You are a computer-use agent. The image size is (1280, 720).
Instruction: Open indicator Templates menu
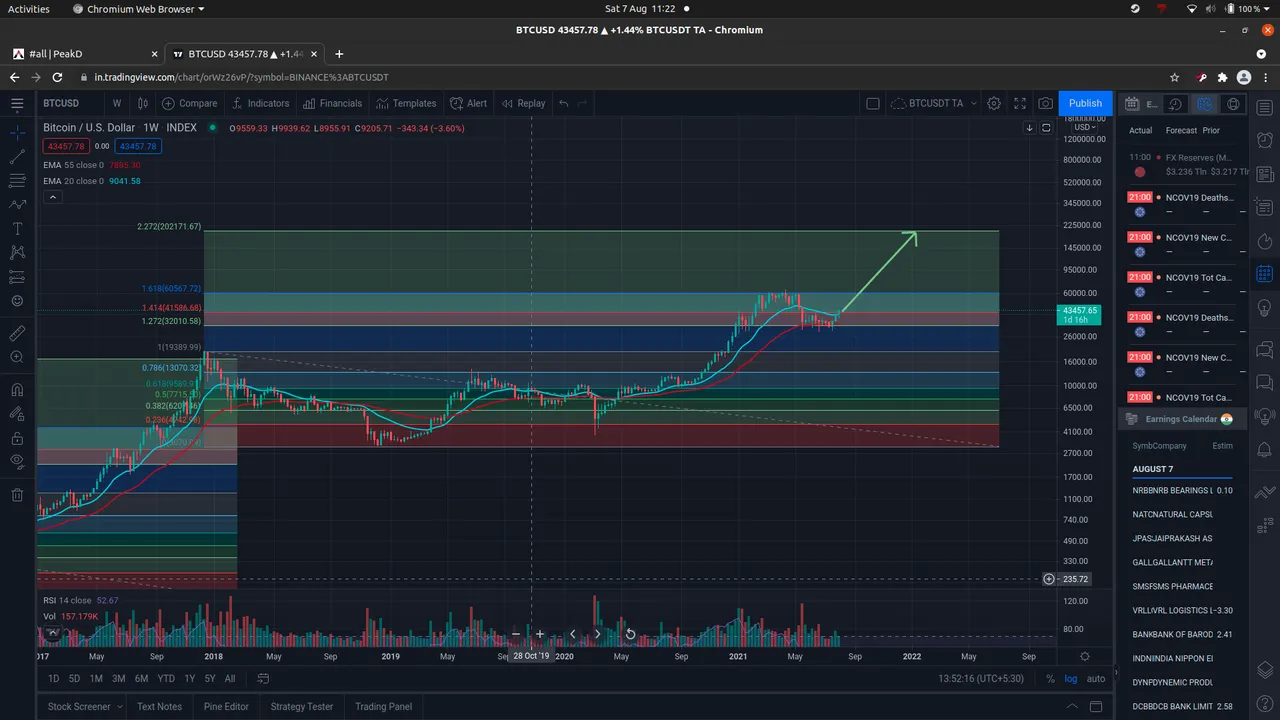point(406,103)
